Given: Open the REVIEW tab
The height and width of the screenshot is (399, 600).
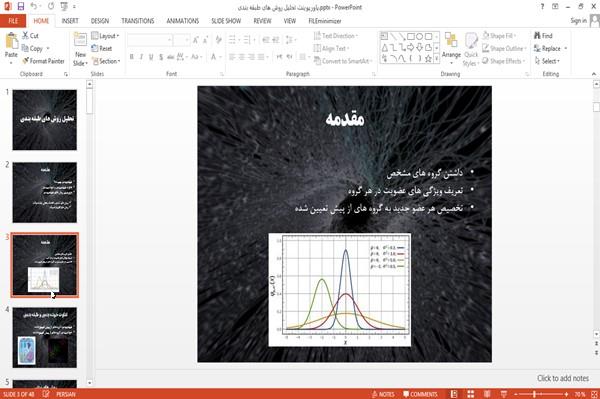Looking at the screenshot, I should [x=262, y=21].
